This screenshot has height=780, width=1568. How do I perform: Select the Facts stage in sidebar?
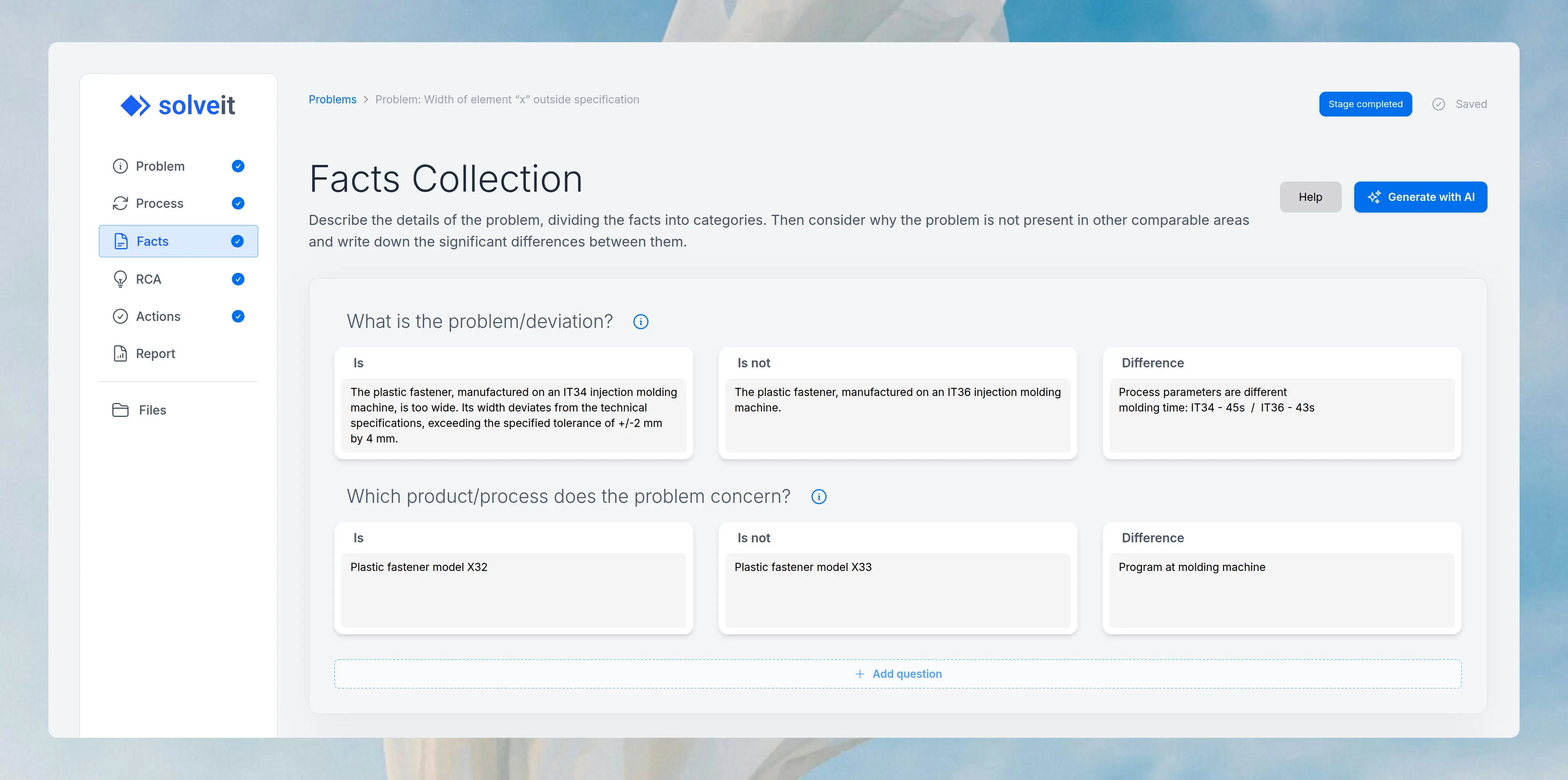click(x=153, y=242)
